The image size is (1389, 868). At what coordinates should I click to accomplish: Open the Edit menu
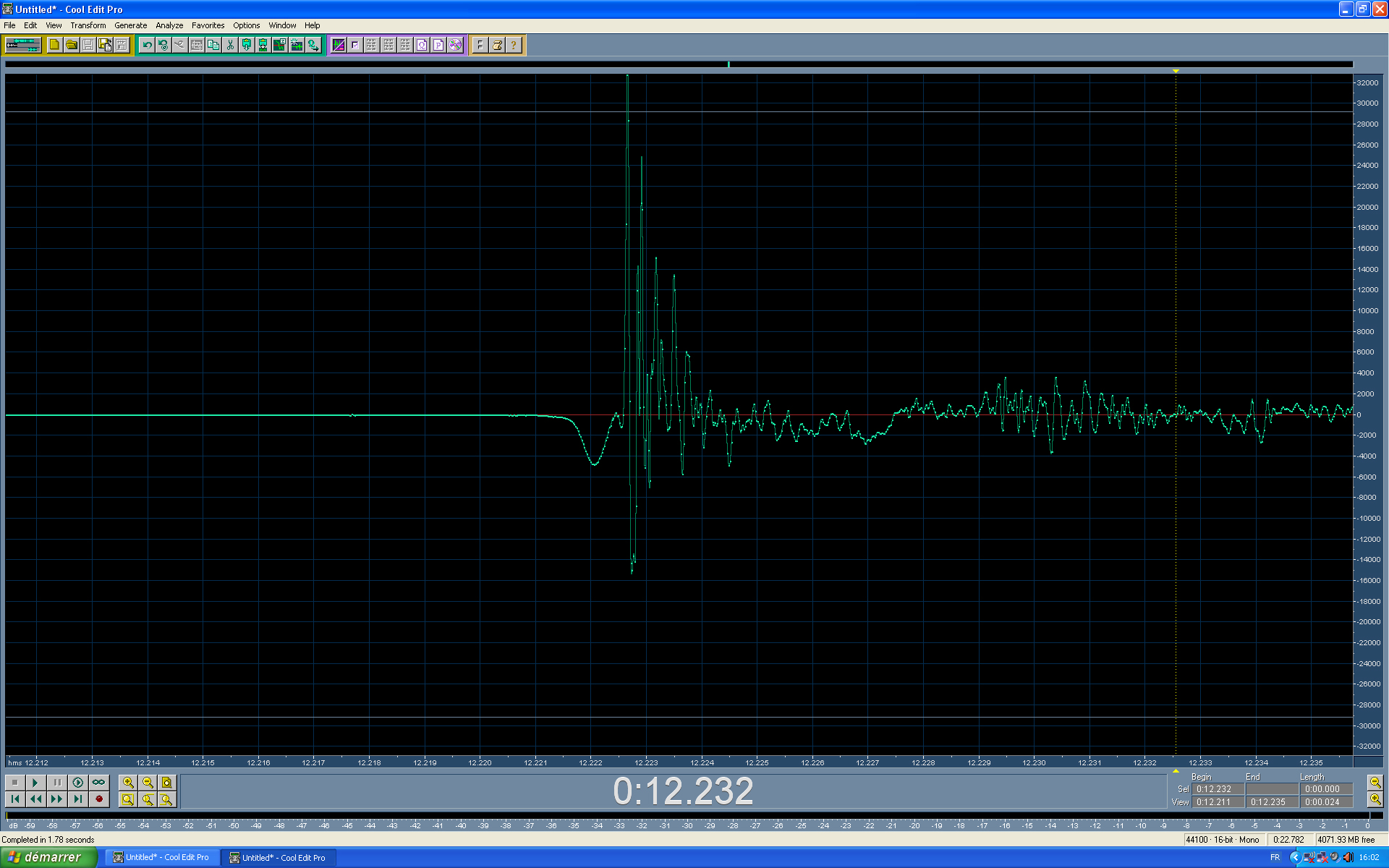(x=30, y=25)
